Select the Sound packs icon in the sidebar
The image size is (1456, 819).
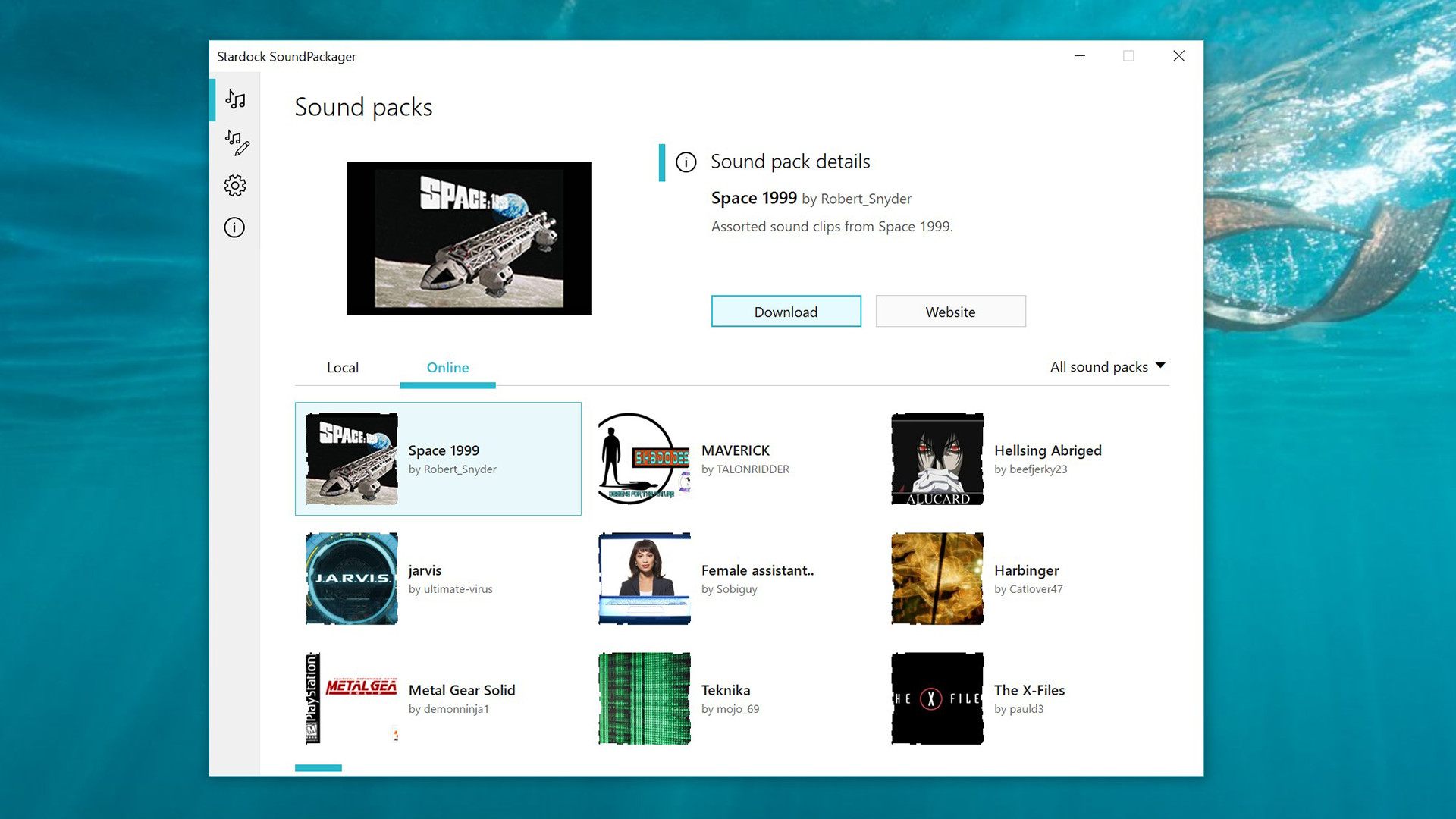point(235,99)
